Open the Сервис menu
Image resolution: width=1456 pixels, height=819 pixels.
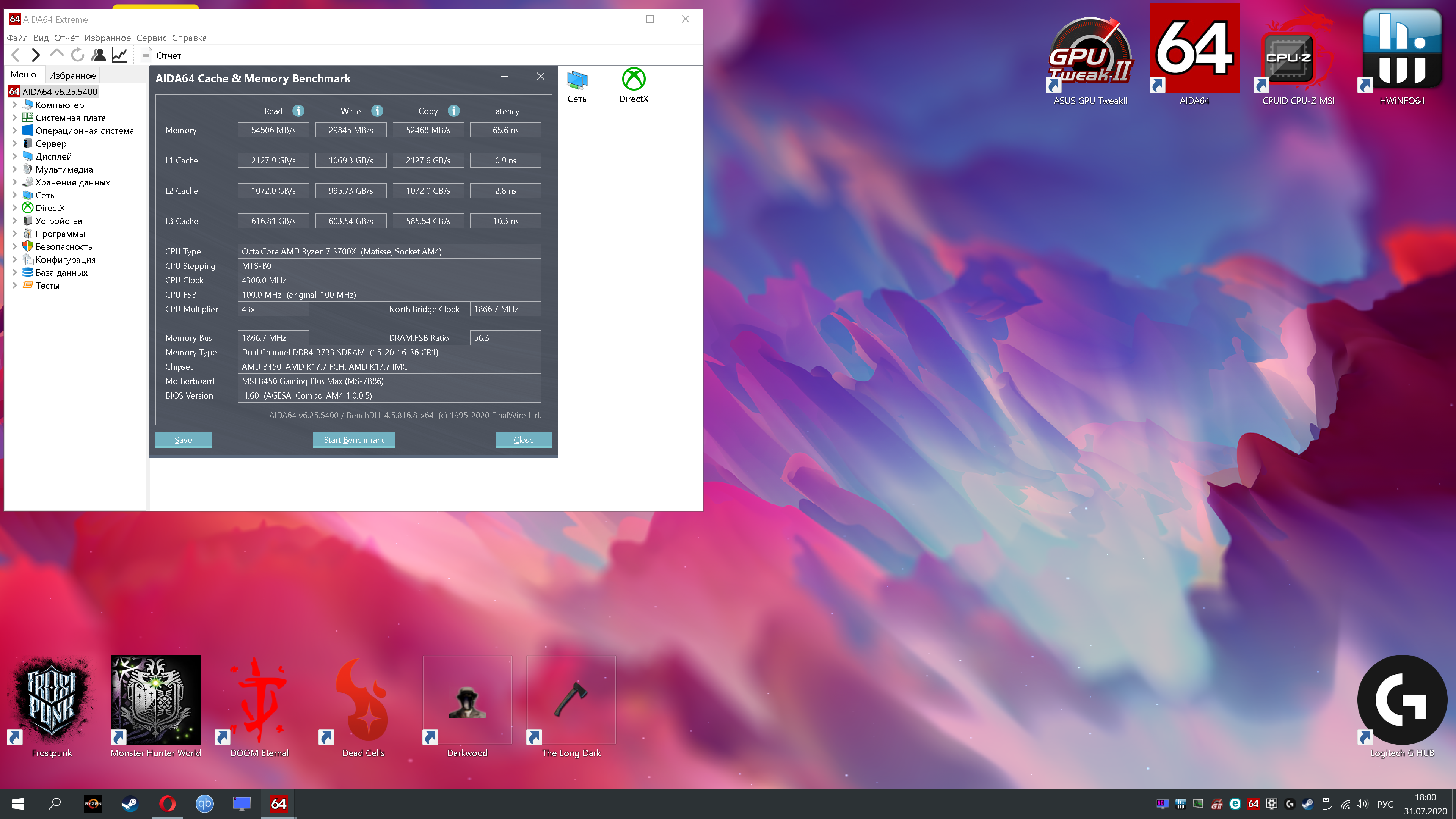point(151,38)
